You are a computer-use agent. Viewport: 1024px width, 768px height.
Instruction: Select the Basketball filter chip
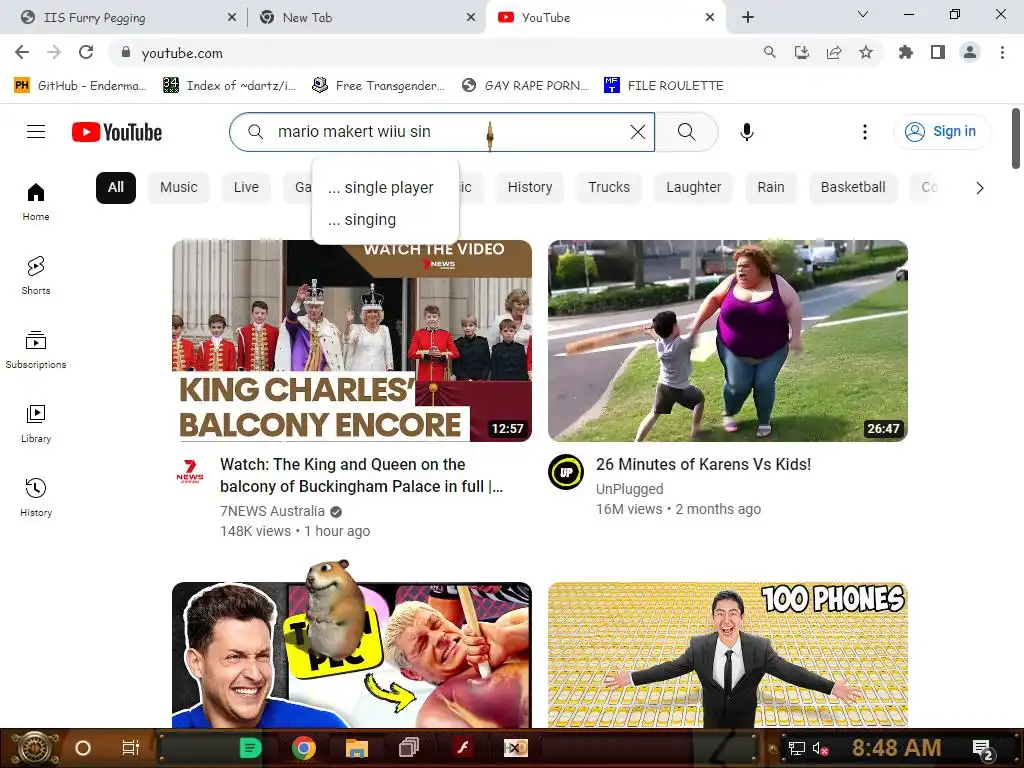coord(853,187)
